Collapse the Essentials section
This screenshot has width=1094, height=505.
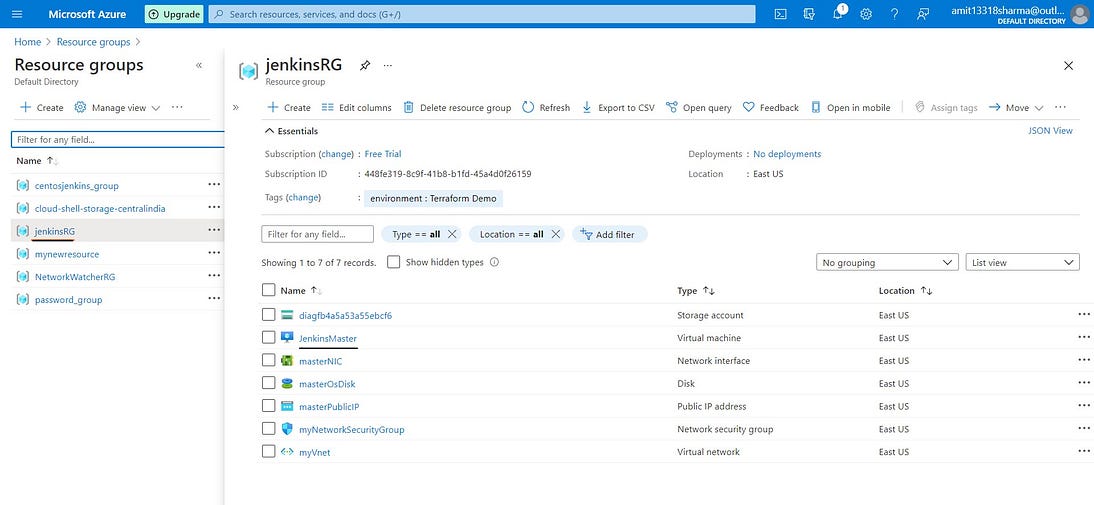(291, 131)
